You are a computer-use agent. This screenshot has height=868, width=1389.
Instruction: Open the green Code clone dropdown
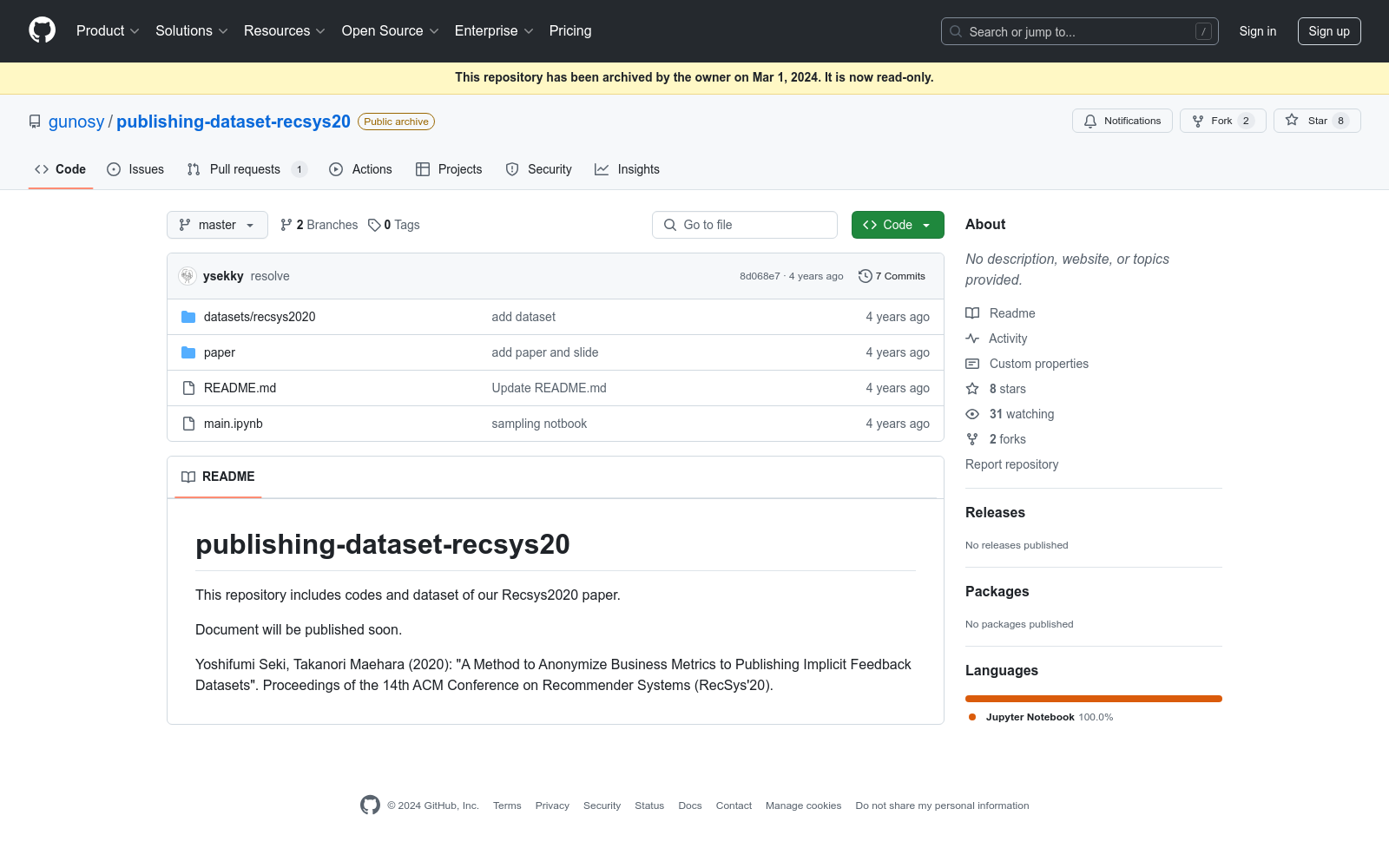(x=898, y=225)
